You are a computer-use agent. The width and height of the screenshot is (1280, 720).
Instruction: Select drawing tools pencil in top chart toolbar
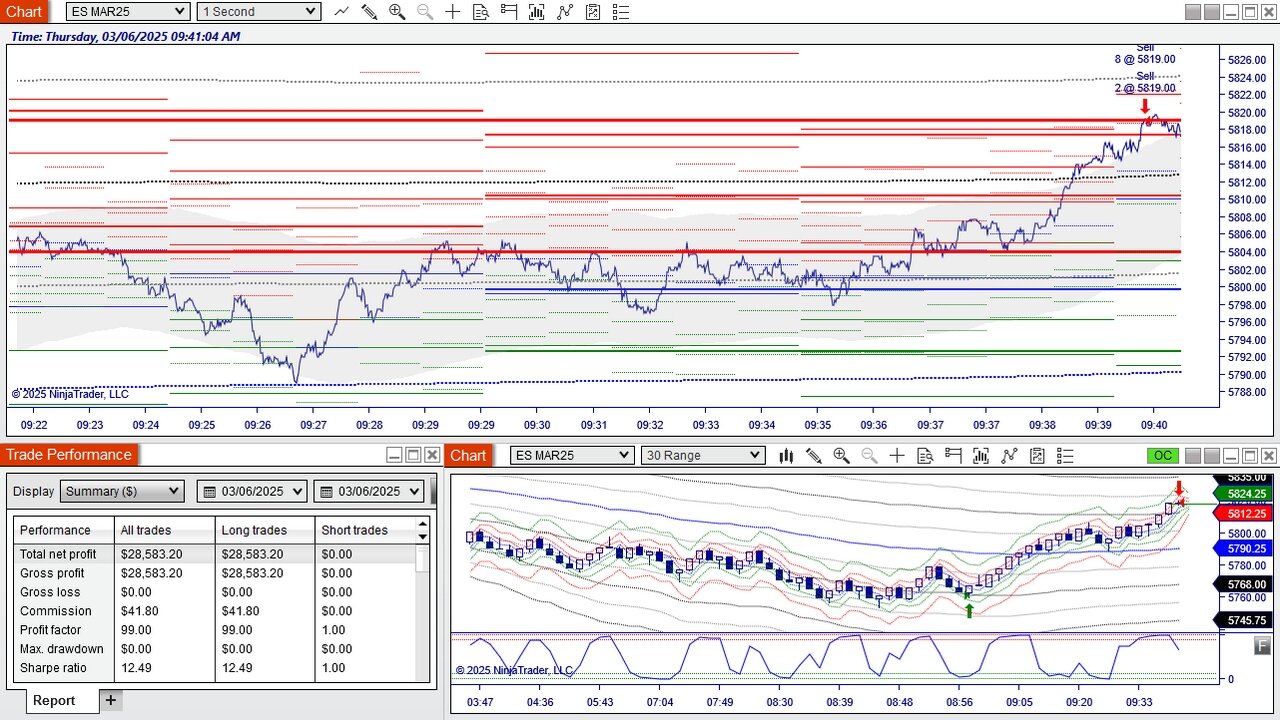pos(369,12)
